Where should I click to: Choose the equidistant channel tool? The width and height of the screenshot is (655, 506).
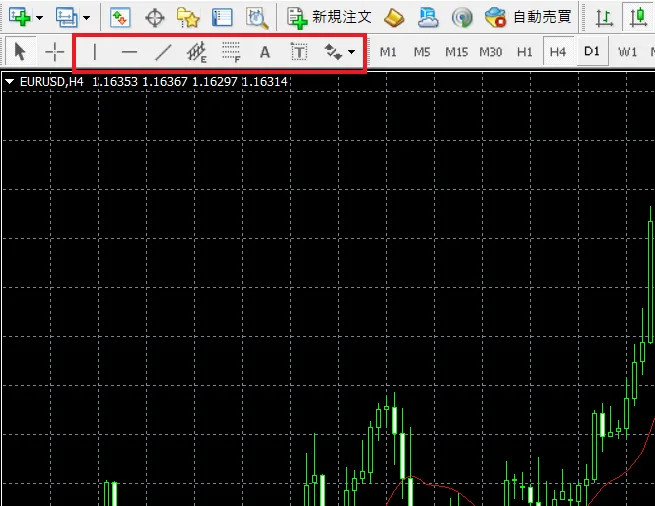[x=198, y=52]
